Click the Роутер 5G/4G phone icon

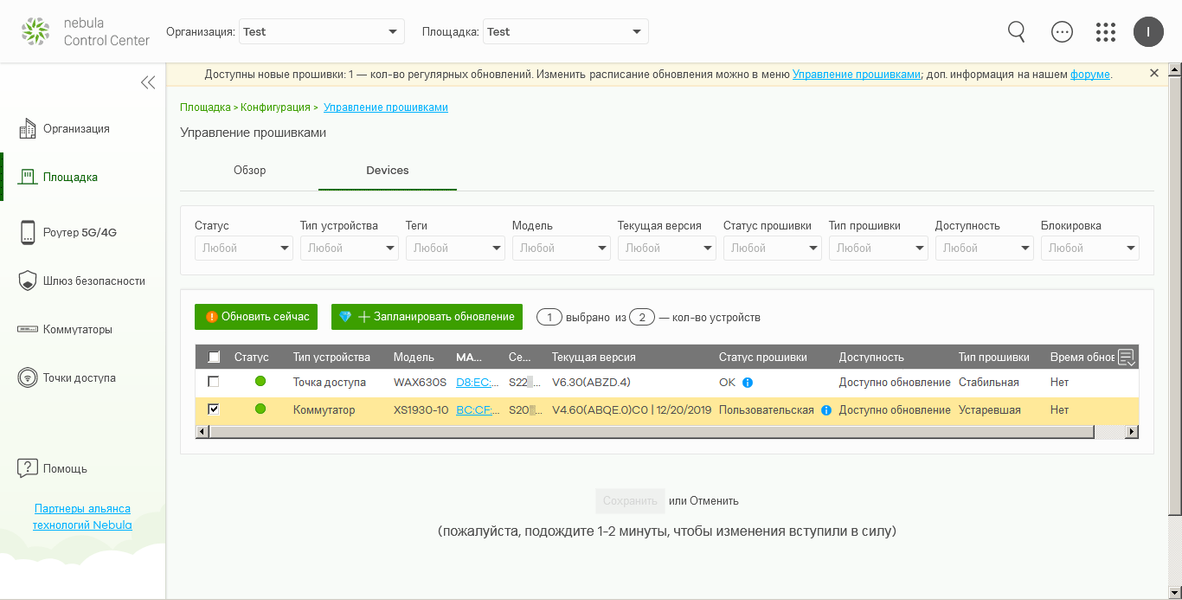27,232
